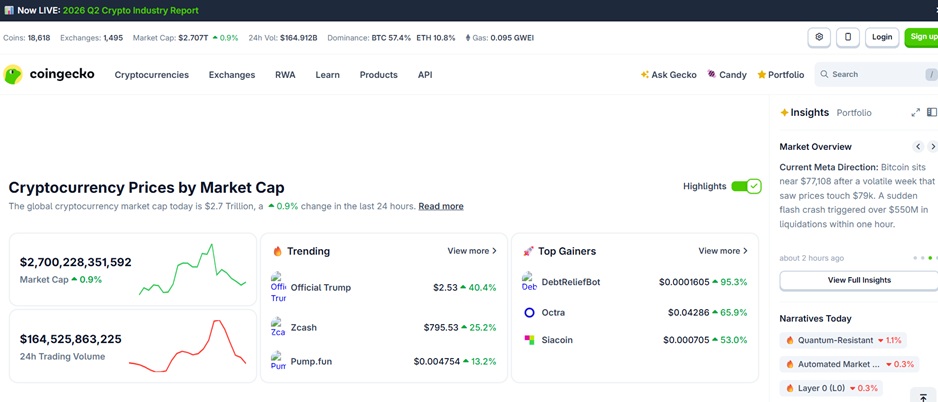
Task: Click the search magnifier icon
Action: pos(824,74)
